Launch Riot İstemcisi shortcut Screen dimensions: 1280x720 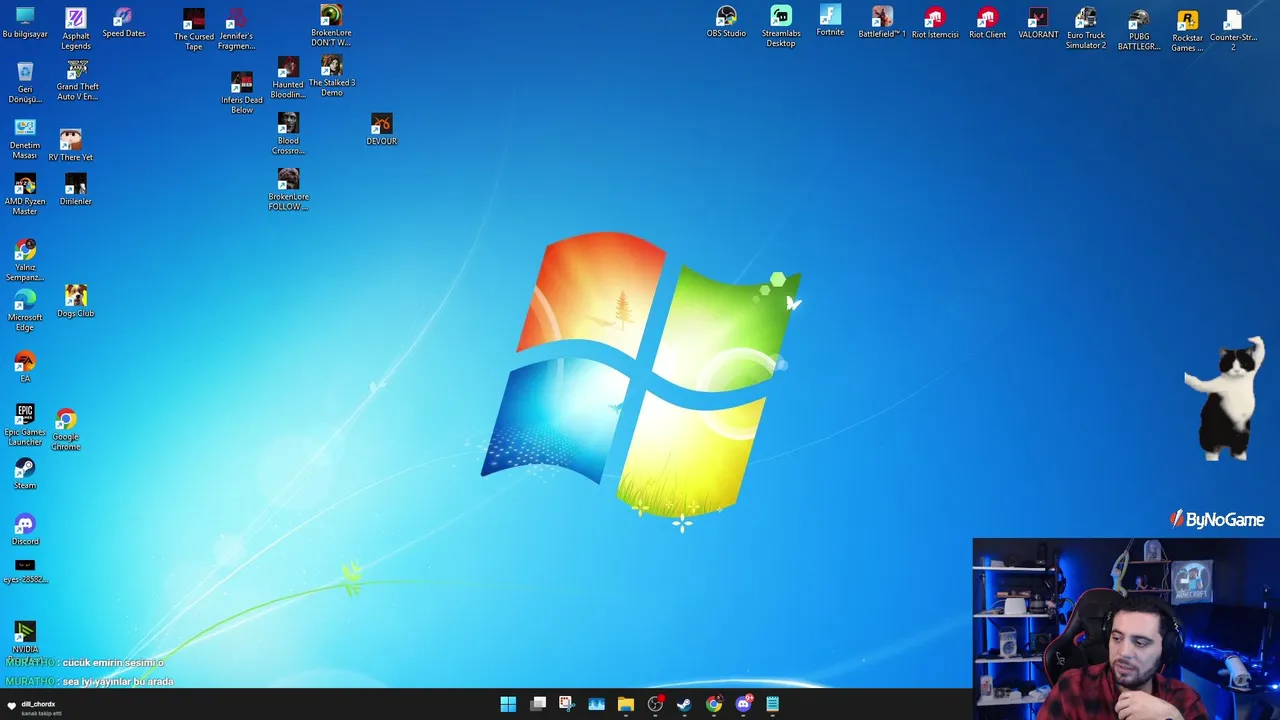935,23
